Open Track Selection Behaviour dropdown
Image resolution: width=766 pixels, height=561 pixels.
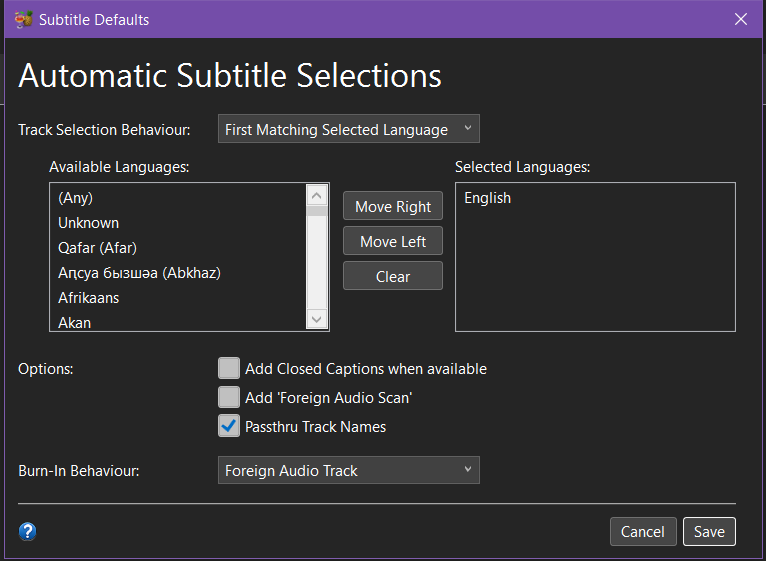(349, 129)
